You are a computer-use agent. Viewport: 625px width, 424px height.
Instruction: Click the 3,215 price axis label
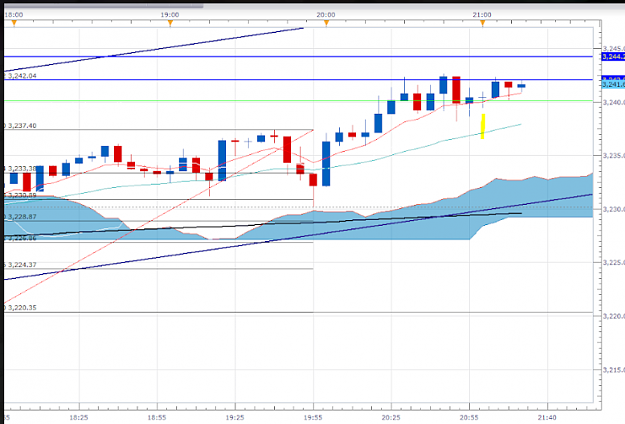[x=614, y=370]
